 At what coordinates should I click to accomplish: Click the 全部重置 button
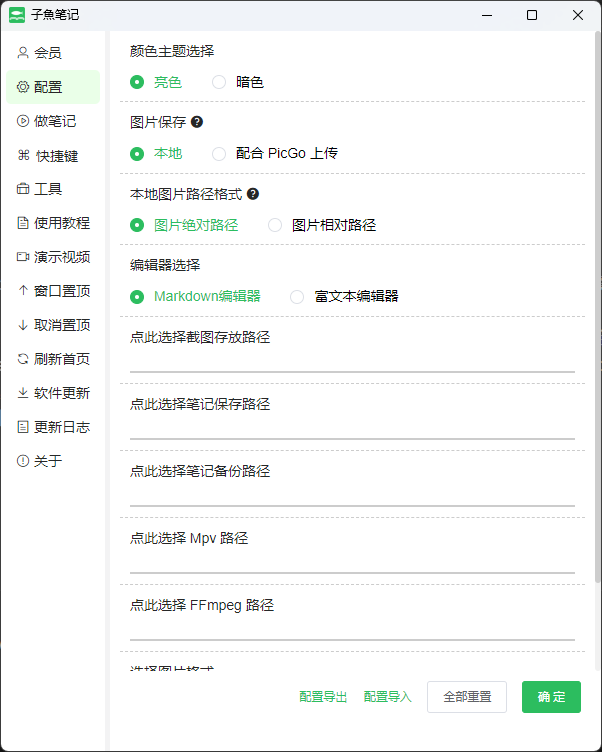(467, 697)
